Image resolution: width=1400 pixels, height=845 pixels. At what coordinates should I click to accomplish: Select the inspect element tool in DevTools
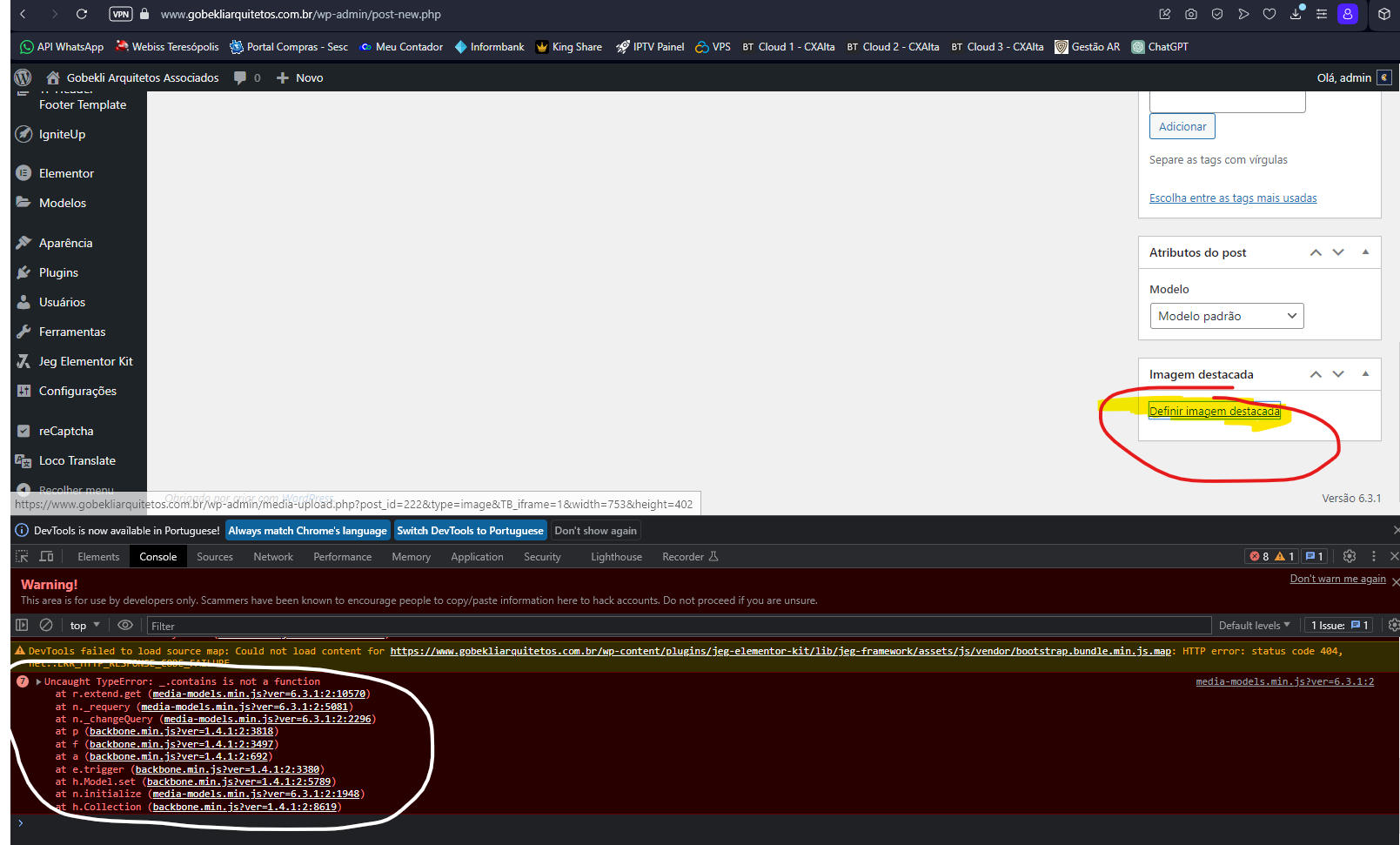[x=22, y=557]
